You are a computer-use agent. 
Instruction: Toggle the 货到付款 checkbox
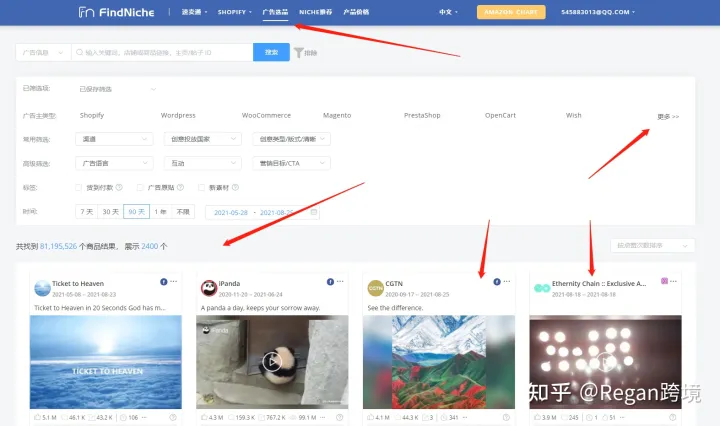80,187
